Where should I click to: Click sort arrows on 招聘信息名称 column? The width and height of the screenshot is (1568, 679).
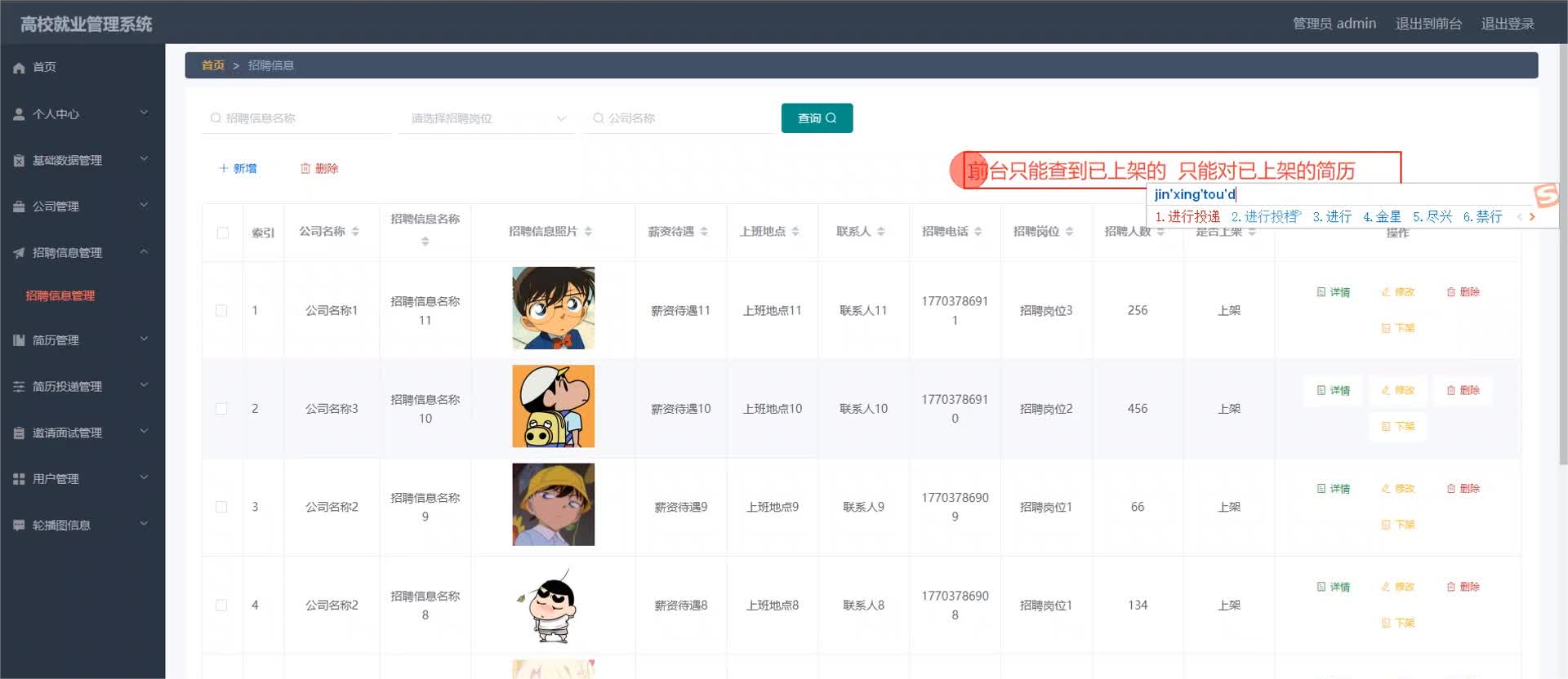click(425, 242)
